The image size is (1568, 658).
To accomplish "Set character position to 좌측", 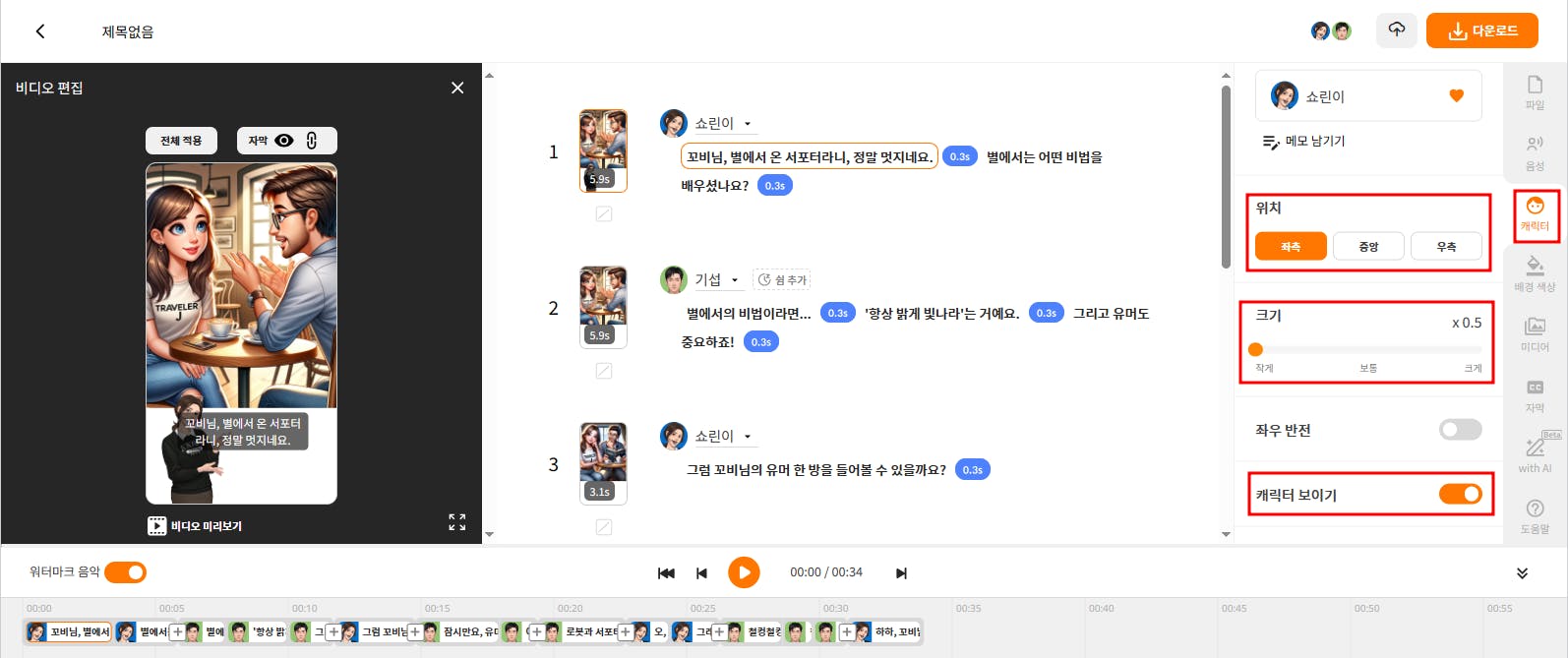I will pyautogui.click(x=1291, y=246).
